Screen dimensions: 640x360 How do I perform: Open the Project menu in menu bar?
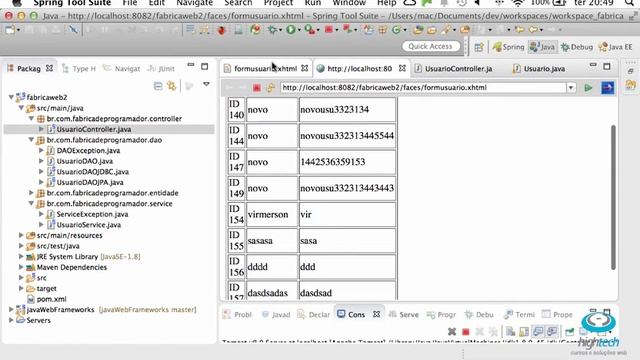[278, 3]
